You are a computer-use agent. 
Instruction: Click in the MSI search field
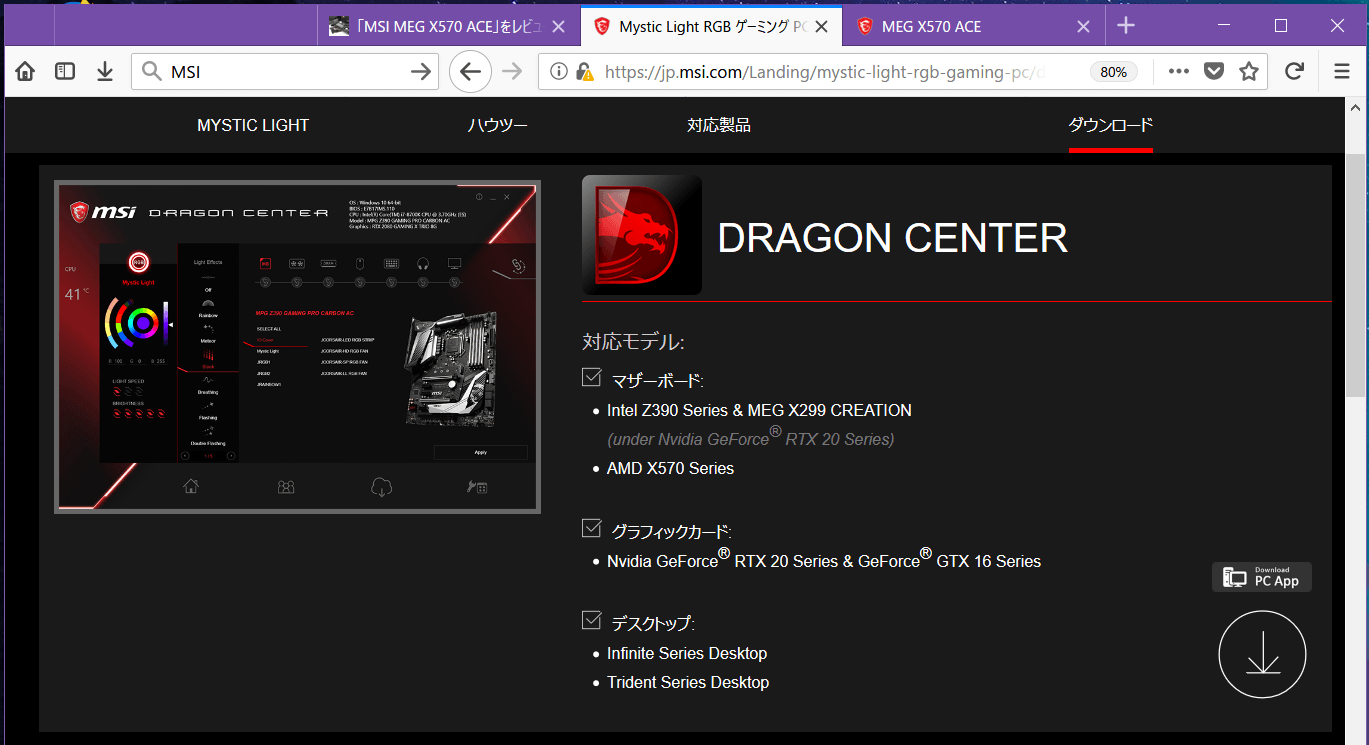[x=285, y=72]
